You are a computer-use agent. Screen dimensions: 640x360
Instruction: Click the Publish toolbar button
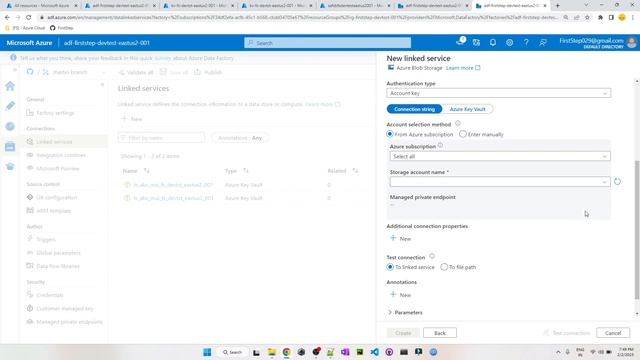point(208,72)
